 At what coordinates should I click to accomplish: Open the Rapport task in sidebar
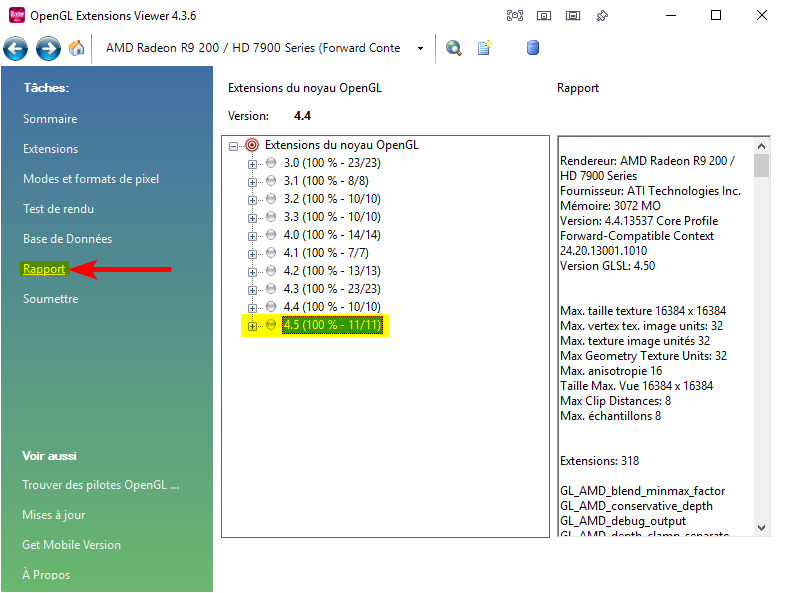[44, 269]
